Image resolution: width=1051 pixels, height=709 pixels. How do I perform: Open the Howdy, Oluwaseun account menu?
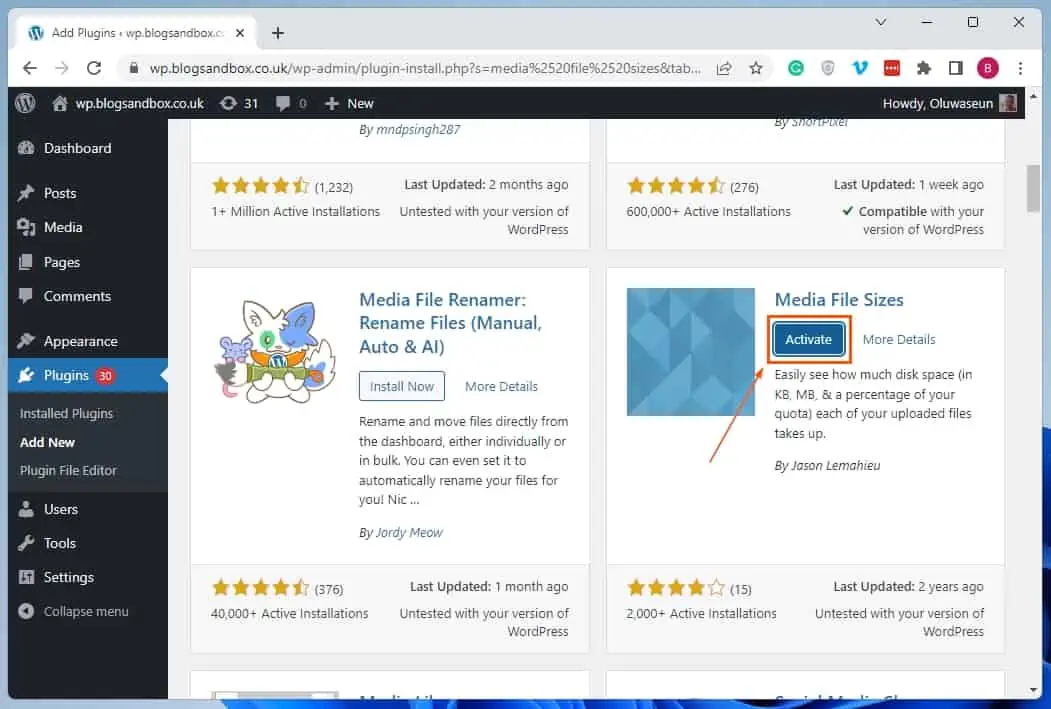(x=949, y=103)
